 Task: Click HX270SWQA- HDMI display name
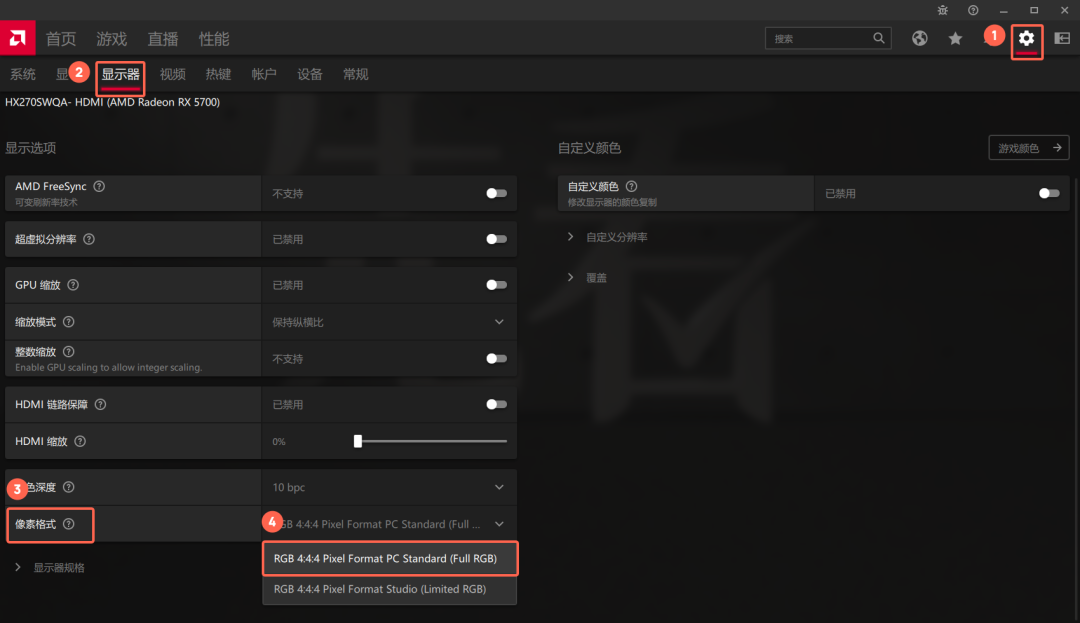(112, 102)
